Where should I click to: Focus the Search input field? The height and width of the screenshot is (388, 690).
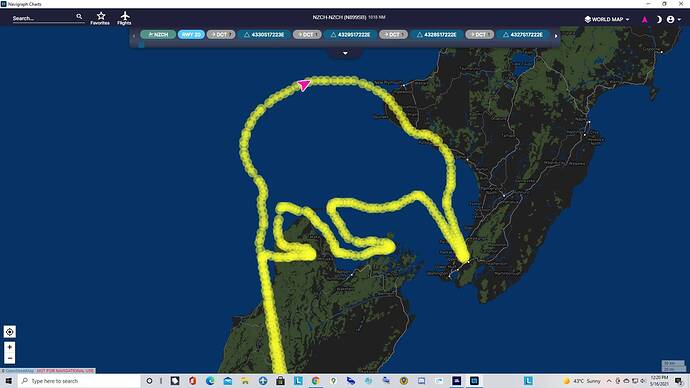(43, 18)
